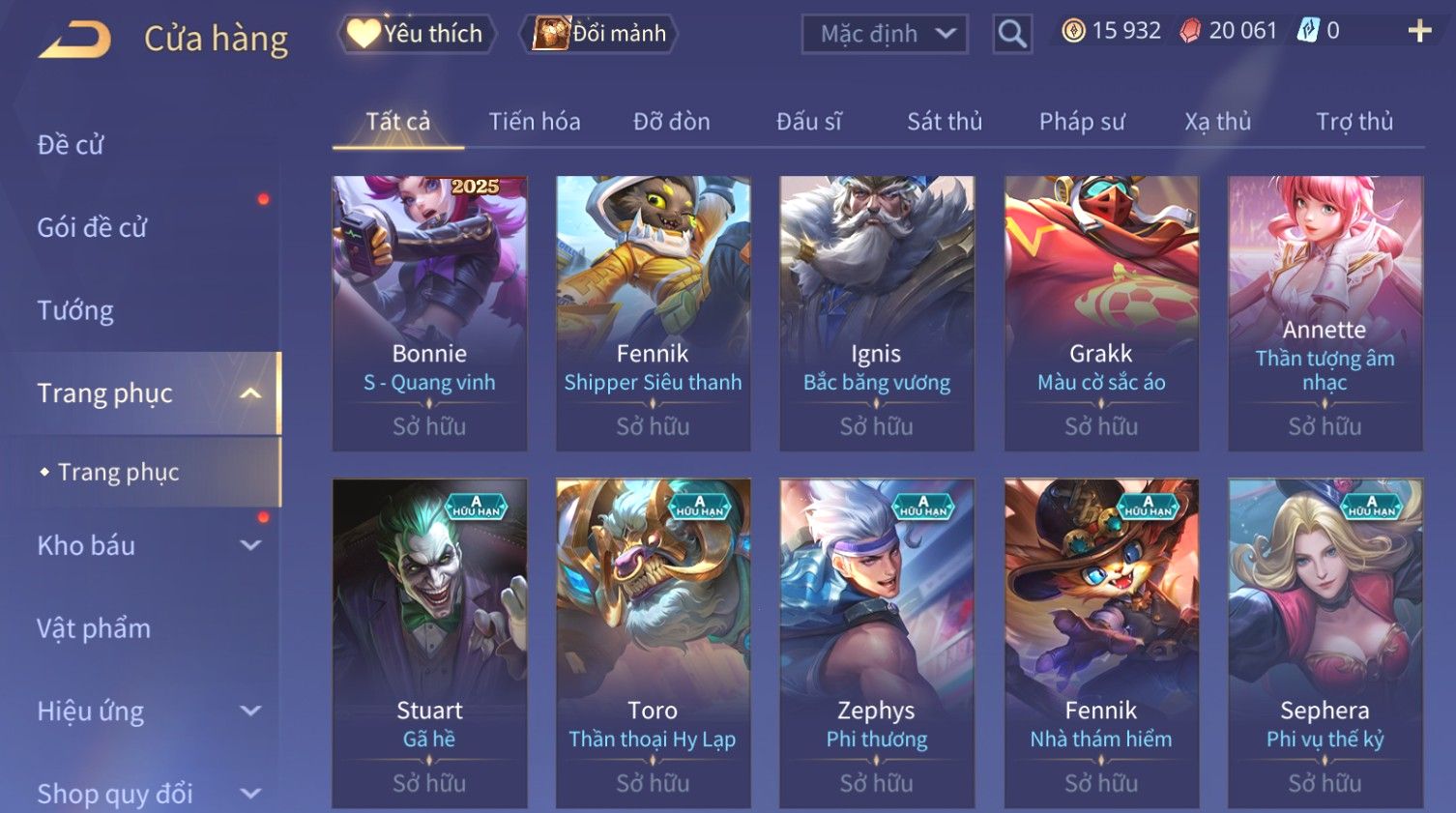Tap the golden back arrow icon
The width and height of the screenshot is (1456, 813).
point(74,40)
